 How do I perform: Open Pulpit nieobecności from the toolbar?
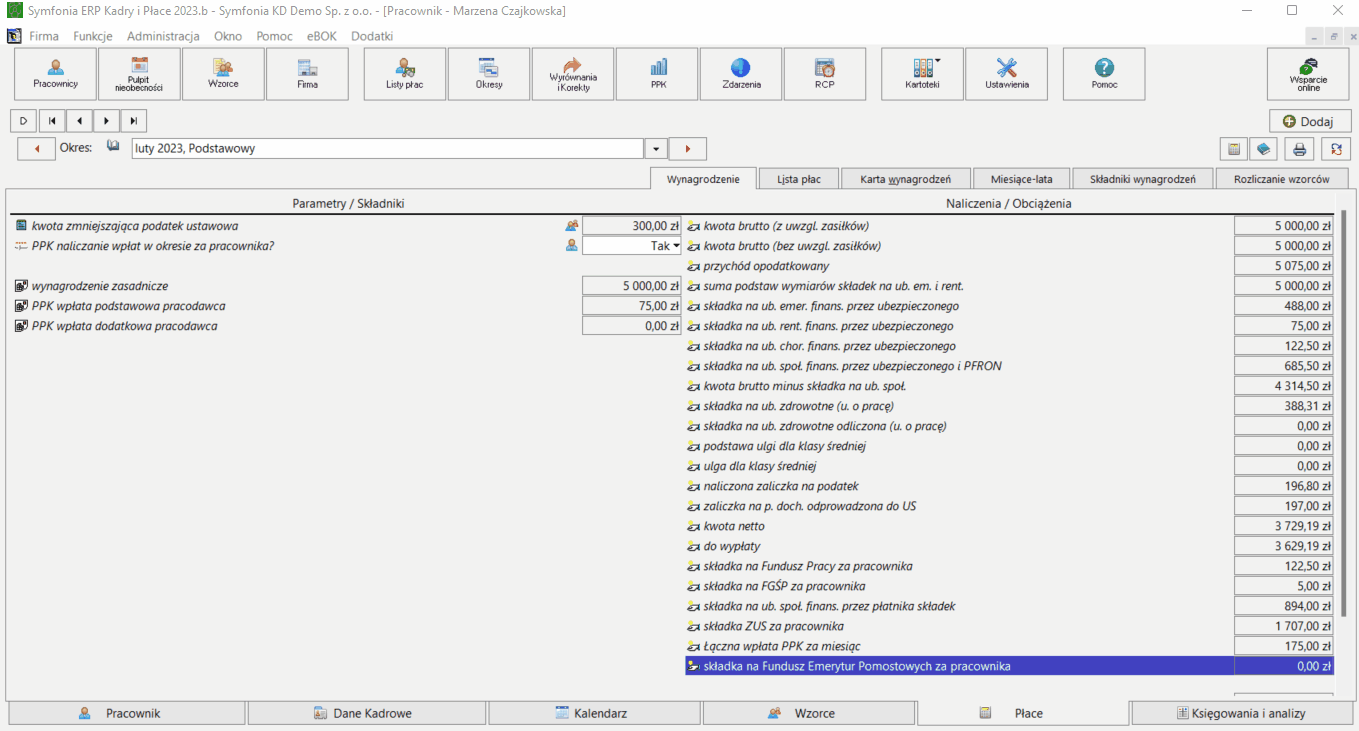pyautogui.click(x=139, y=74)
